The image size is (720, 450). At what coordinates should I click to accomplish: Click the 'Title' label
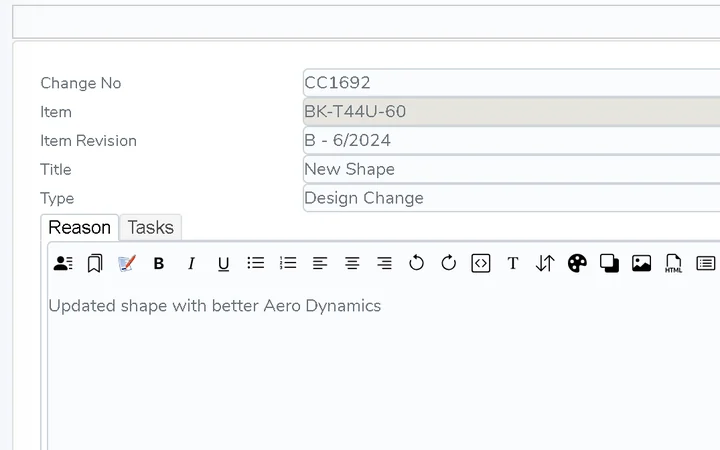[x=56, y=170]
